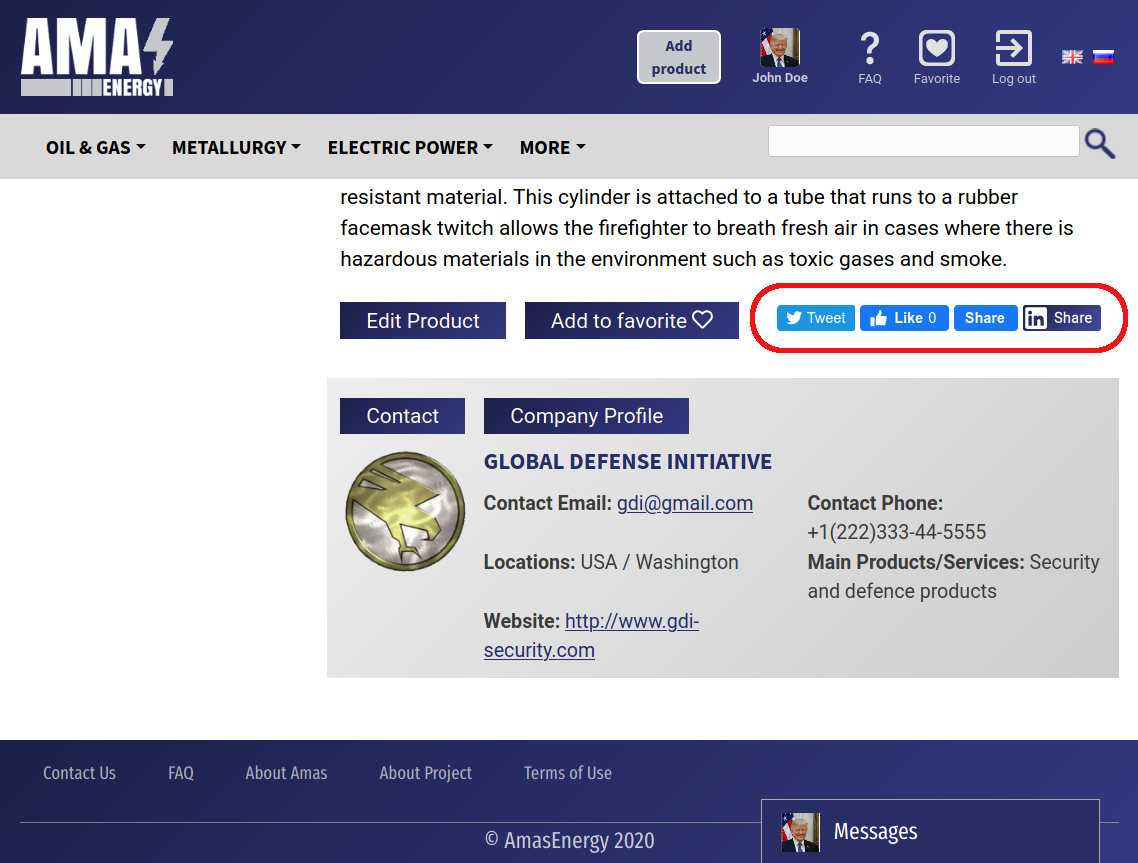This screenshot has height=863, width=1138.
Task: Switch to the Company Profile tab
Action: click(x=586, y=416)
